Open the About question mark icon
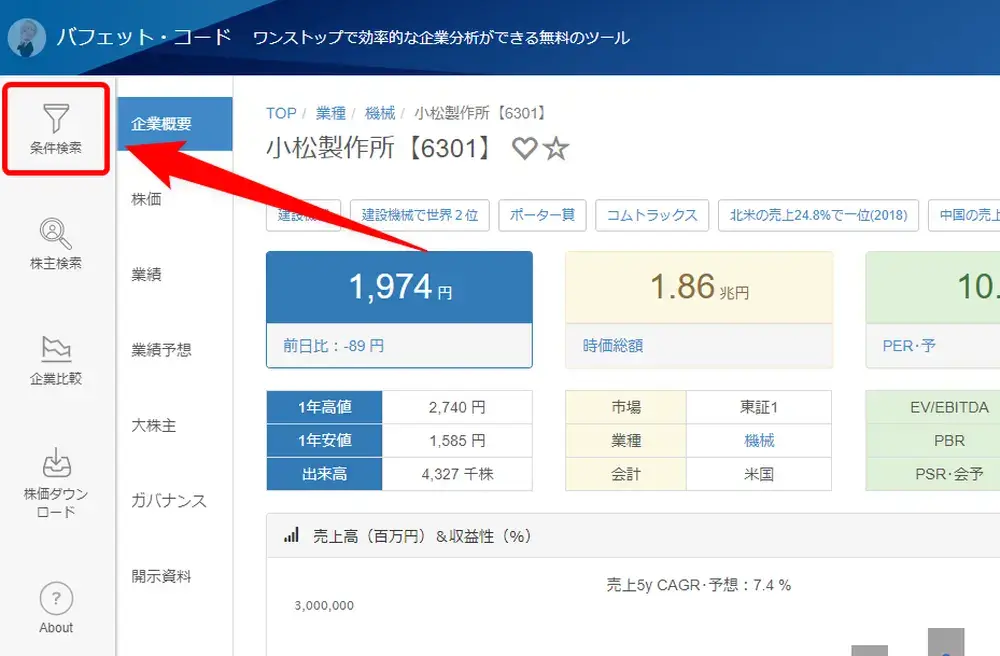The image size is (1000, 656). 56,599
